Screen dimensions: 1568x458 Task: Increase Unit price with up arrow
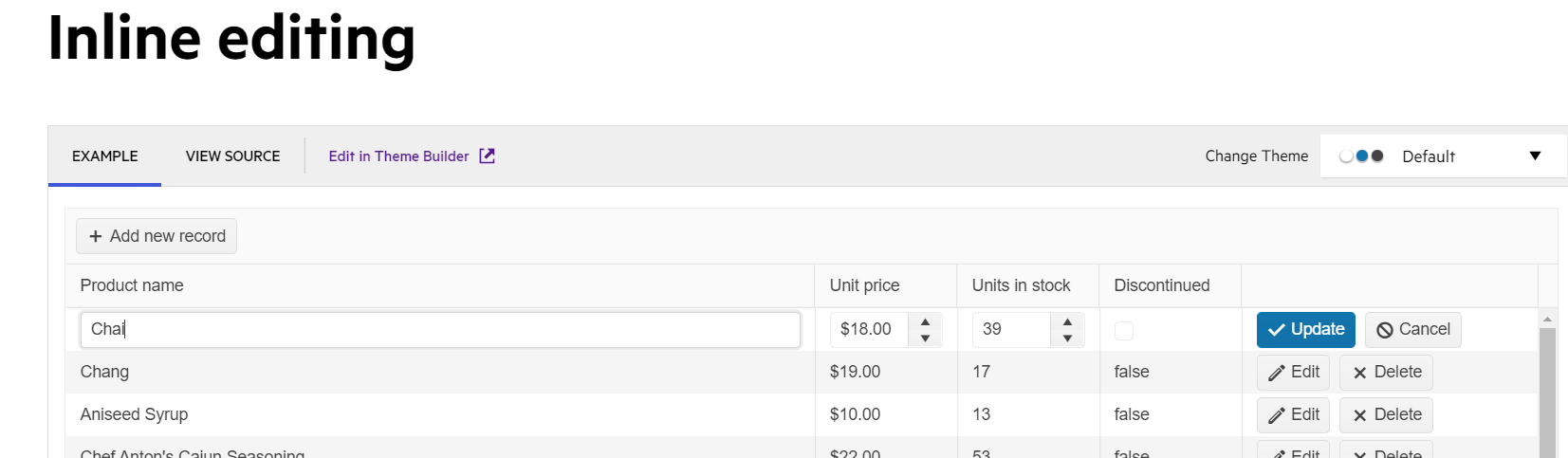[925, 321]
